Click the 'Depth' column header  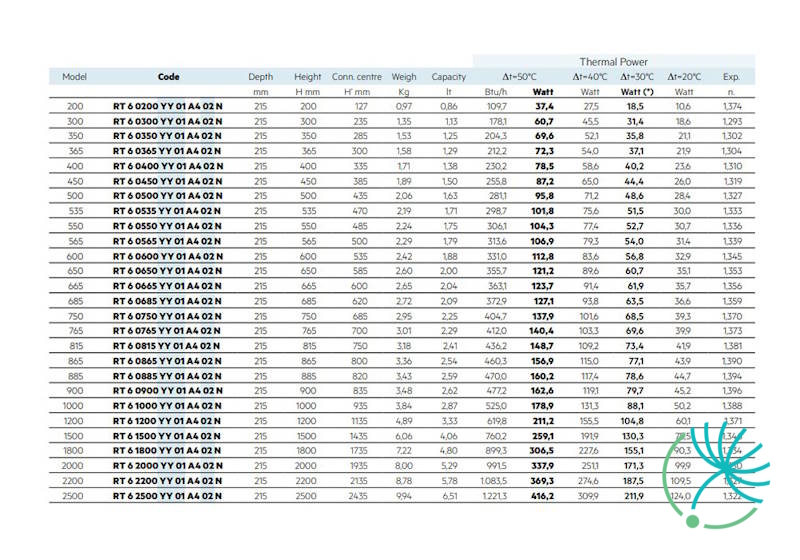(x=261, y=77)
